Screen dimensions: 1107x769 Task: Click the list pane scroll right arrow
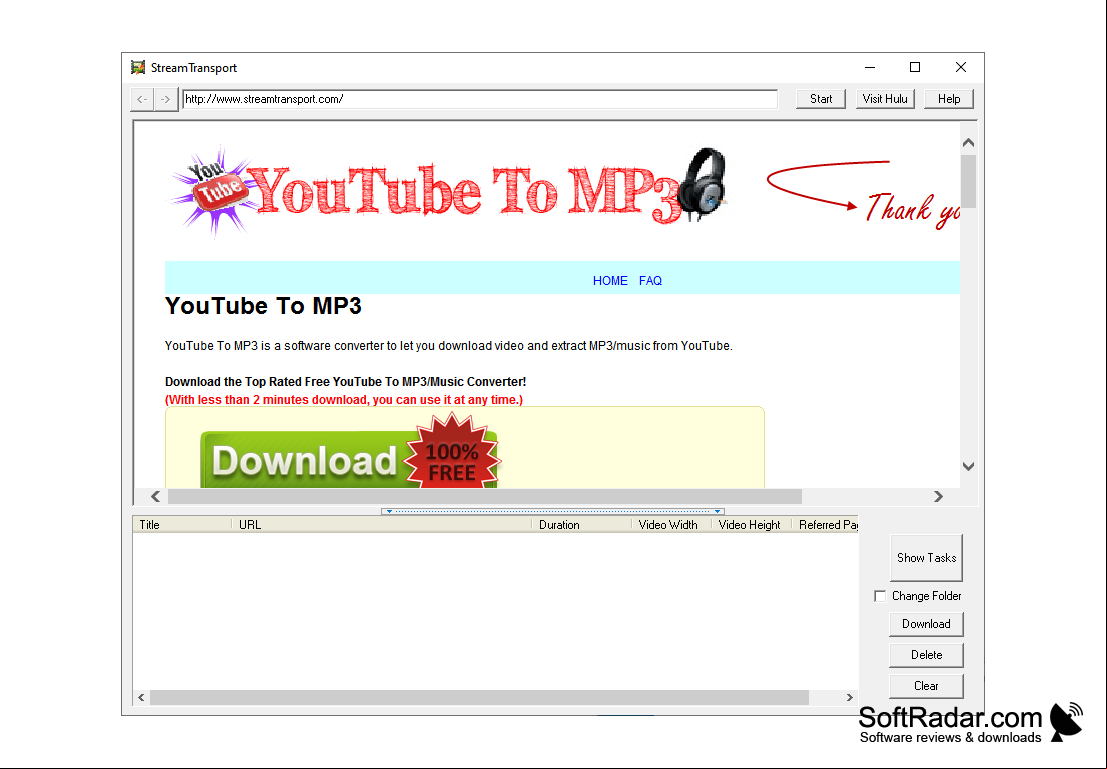[x=849, y=698]
